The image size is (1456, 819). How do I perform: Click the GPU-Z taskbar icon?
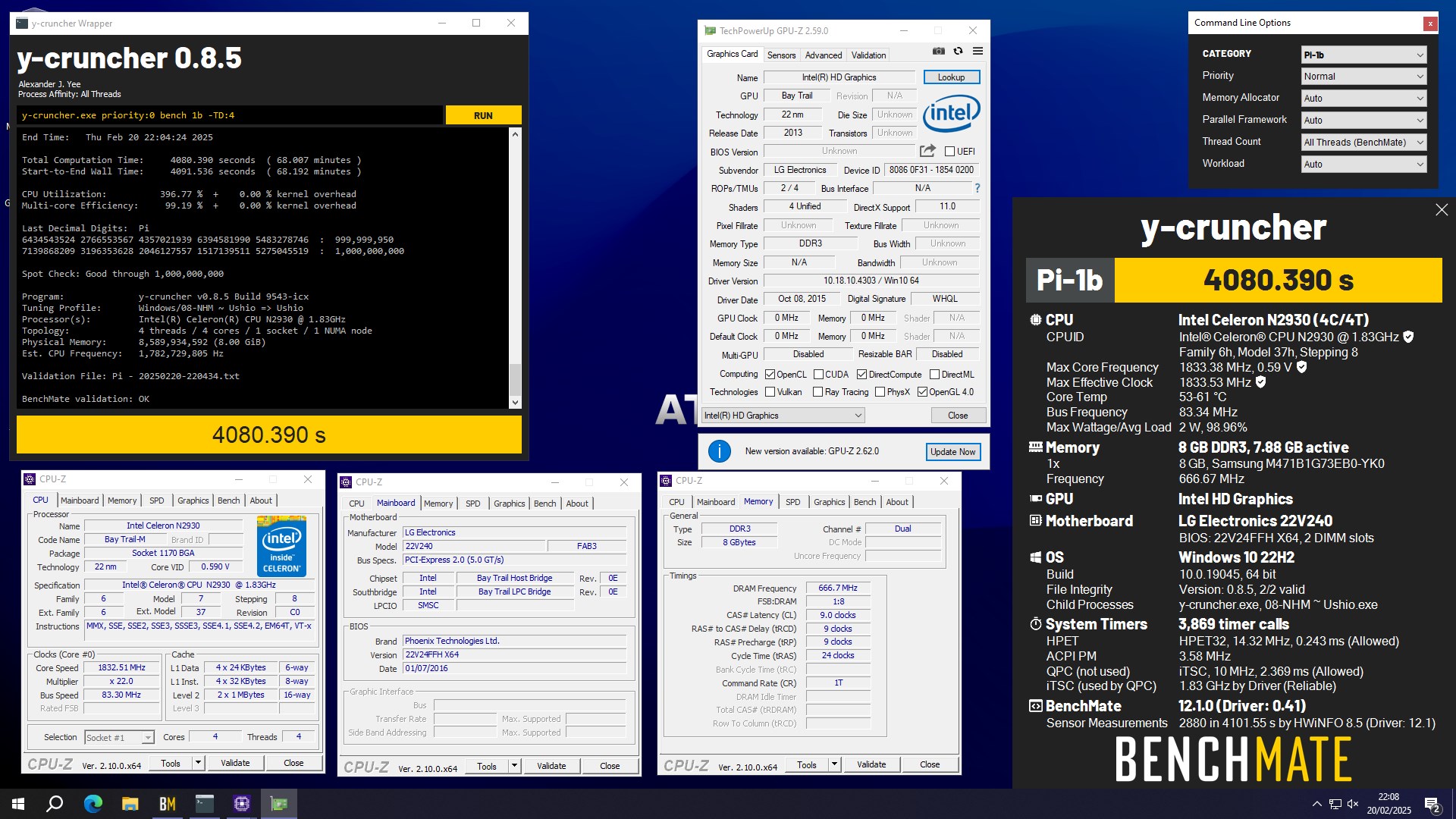click(279, 804)
